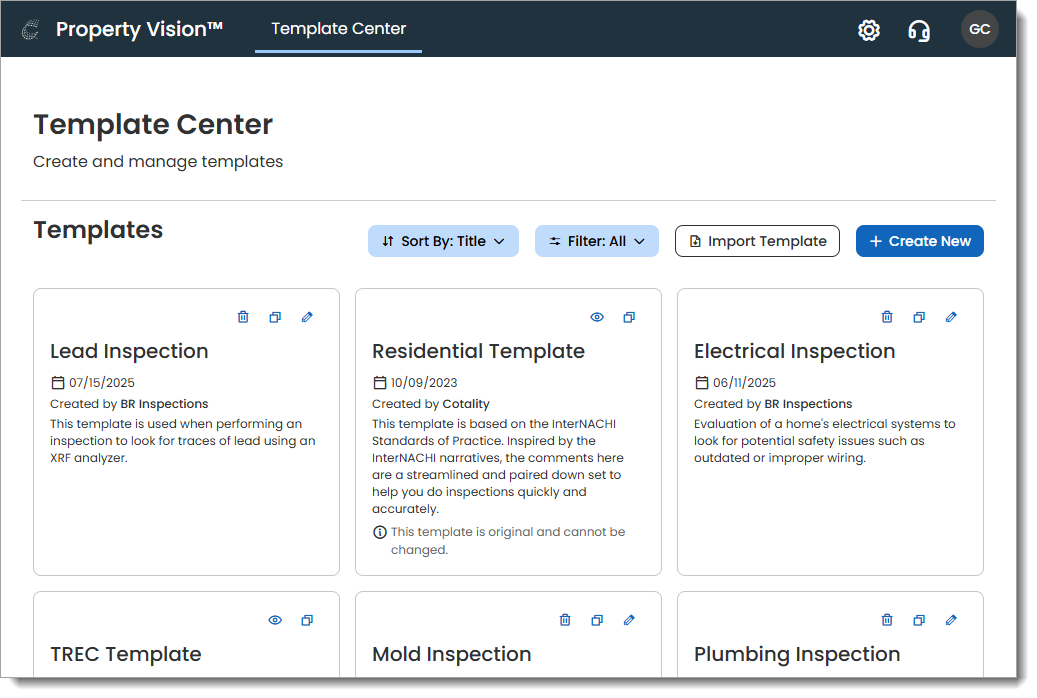Open the GC user account menu

click(980, 30)
